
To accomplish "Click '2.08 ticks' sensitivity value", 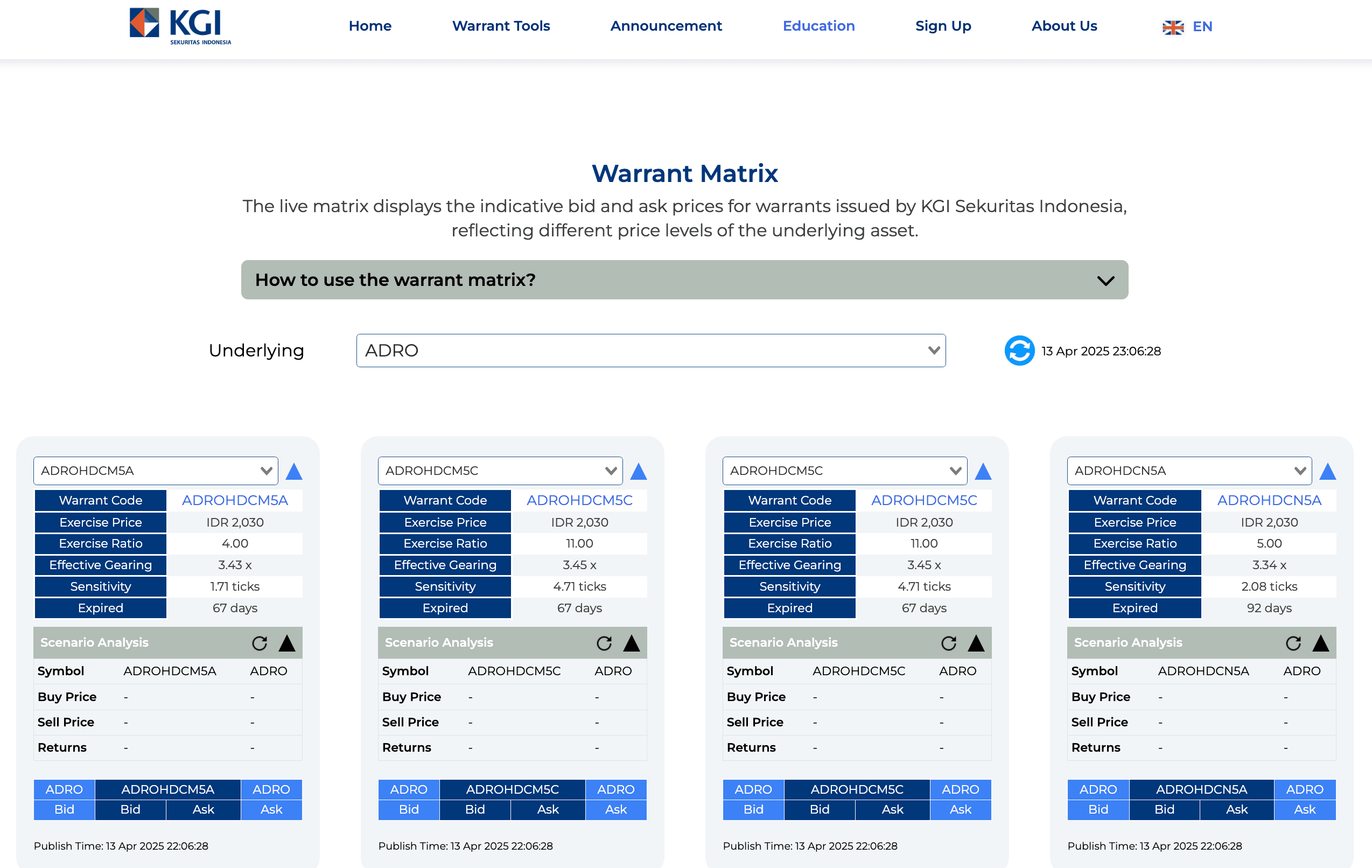I will point(1269,586).
